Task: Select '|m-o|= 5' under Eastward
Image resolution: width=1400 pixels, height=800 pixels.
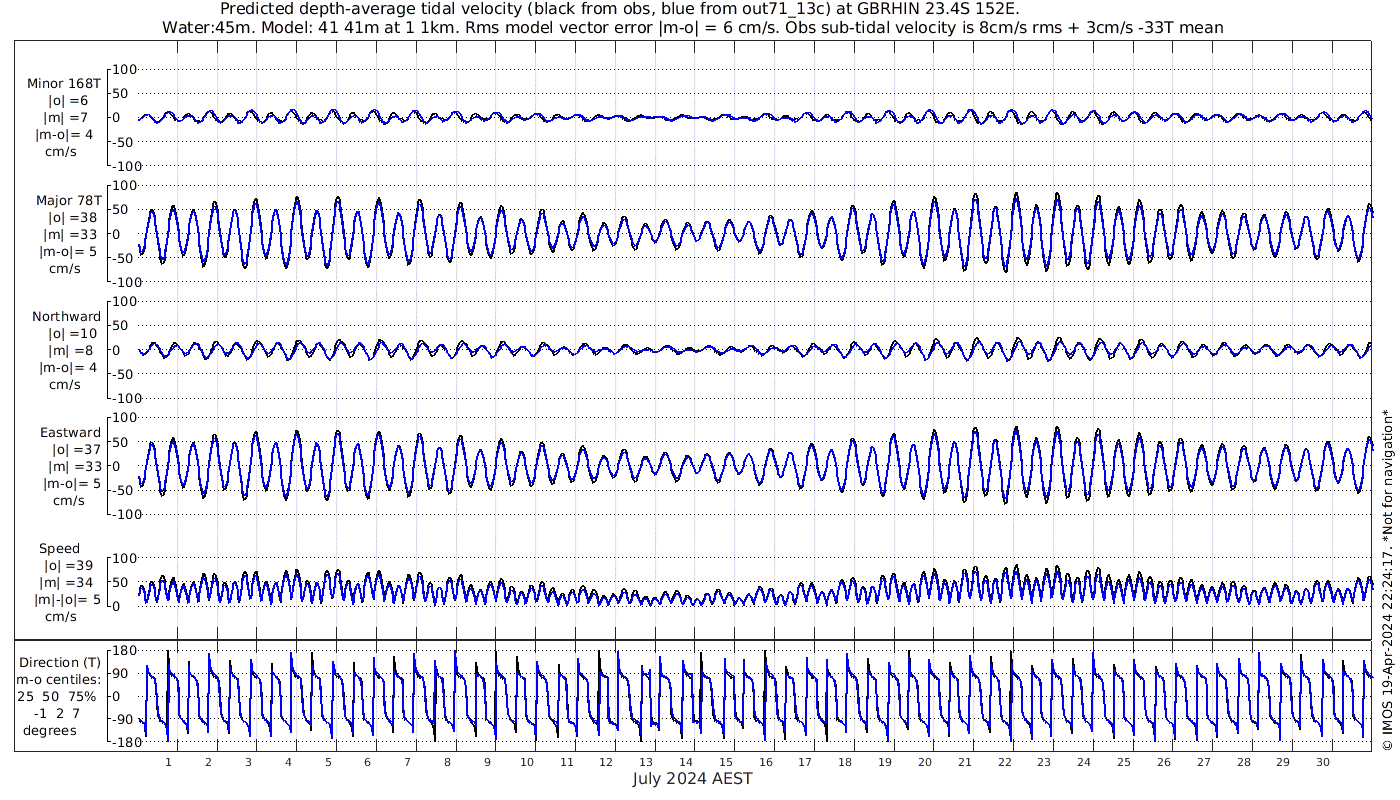Action: click(x=71, y=484)
